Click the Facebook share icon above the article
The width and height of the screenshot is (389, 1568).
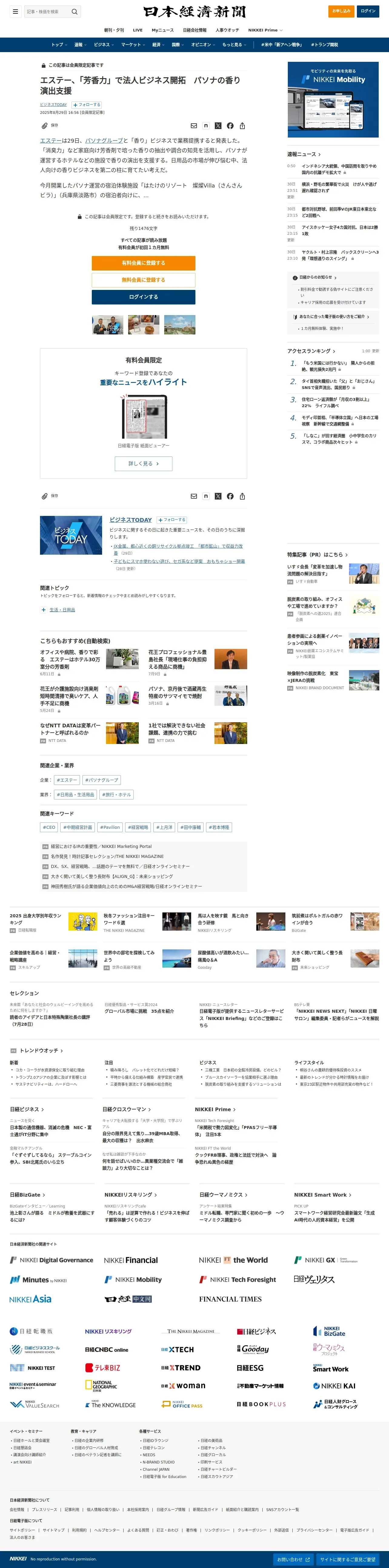[x=230, y=126]
